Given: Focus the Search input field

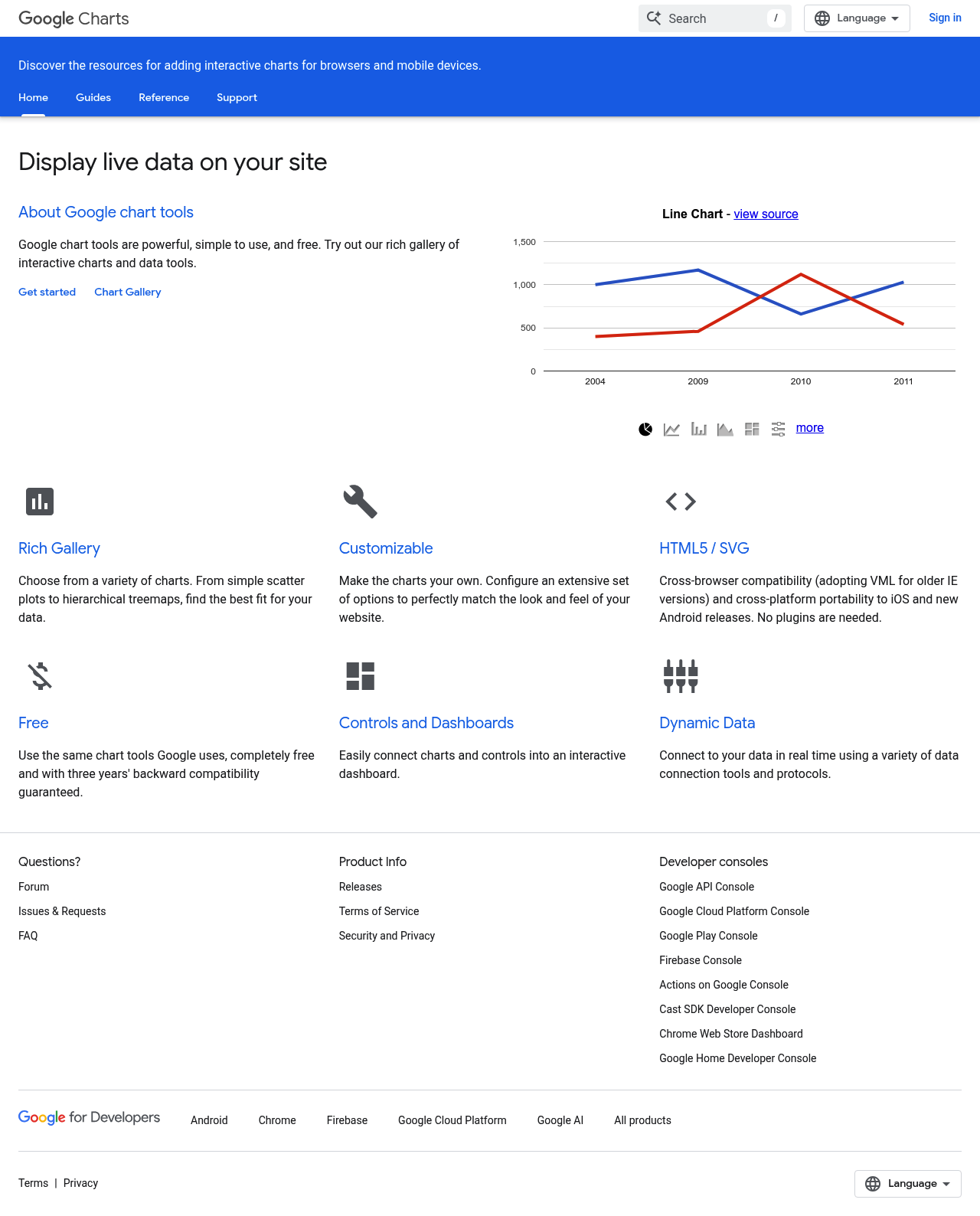Looking at the screenshot, I should tap(714, 18).
